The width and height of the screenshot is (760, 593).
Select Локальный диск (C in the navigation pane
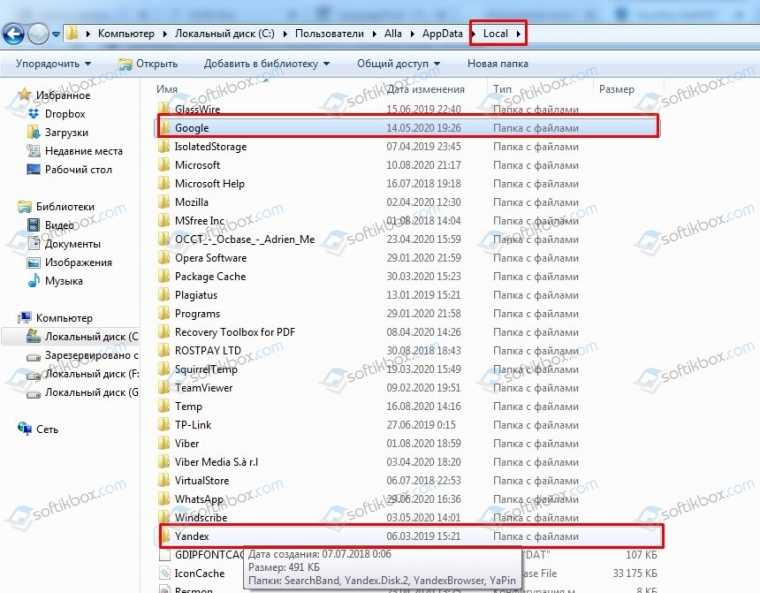(x=92, y=337)
